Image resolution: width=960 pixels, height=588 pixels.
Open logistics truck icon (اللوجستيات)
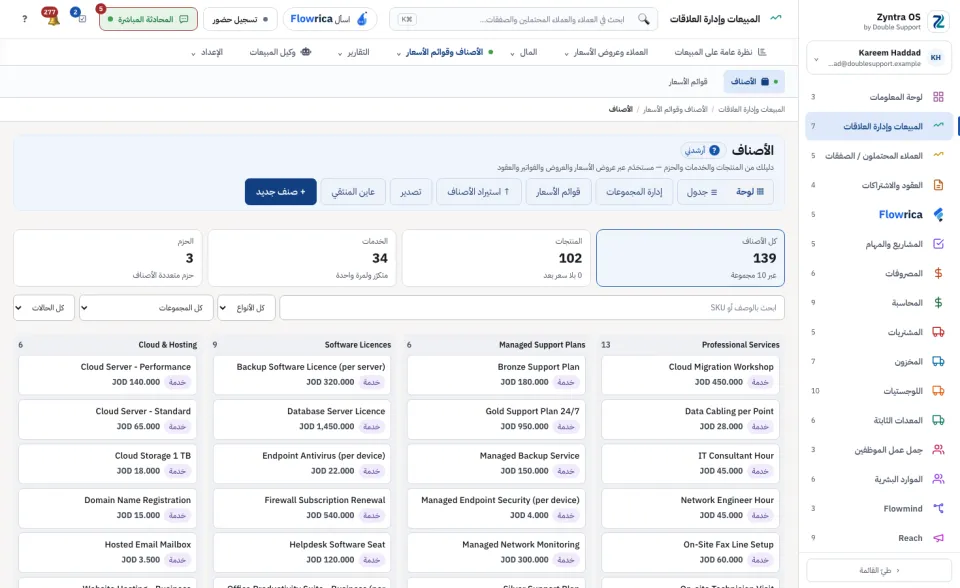click(x=938, y=391)
